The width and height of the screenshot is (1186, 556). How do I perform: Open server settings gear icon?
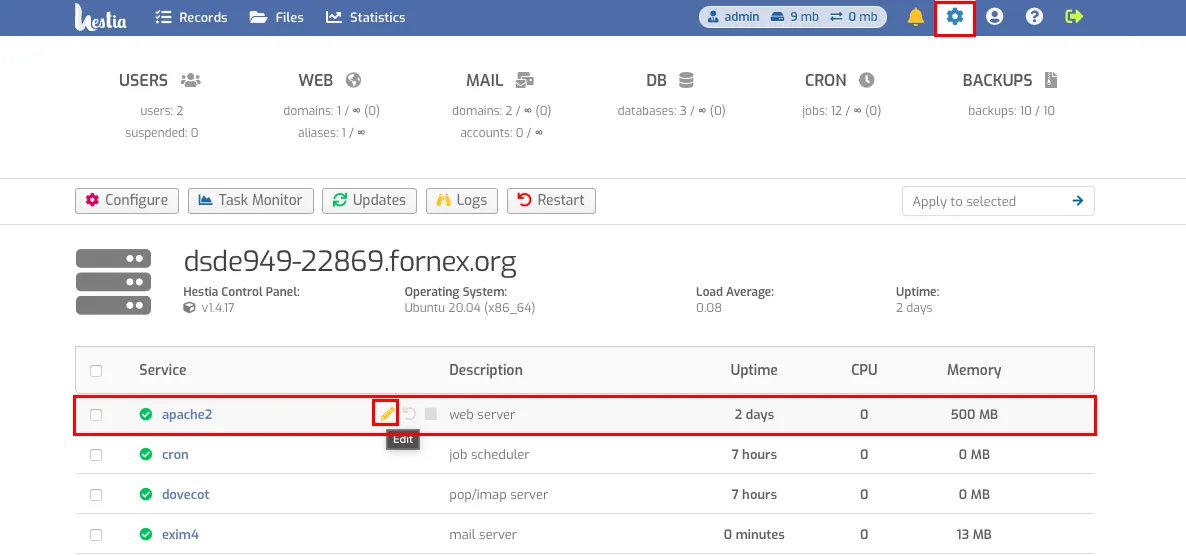pyautogui.click(x=955, y=17)
